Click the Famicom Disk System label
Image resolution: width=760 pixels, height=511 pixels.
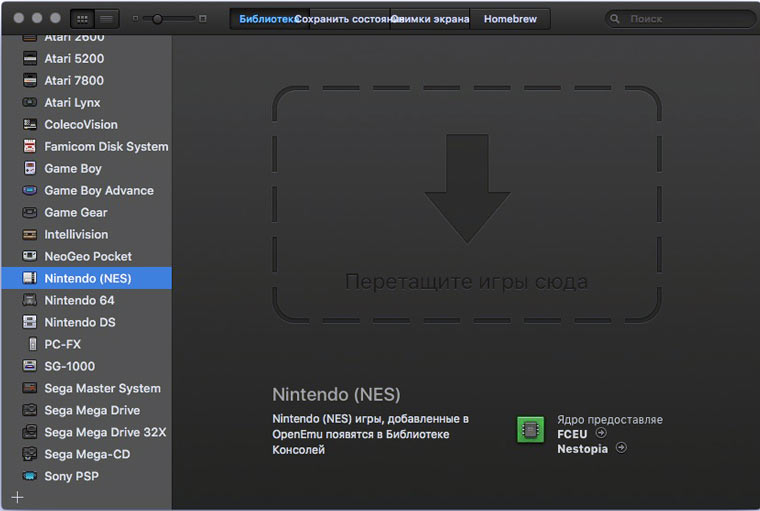[x=107, y=146]
